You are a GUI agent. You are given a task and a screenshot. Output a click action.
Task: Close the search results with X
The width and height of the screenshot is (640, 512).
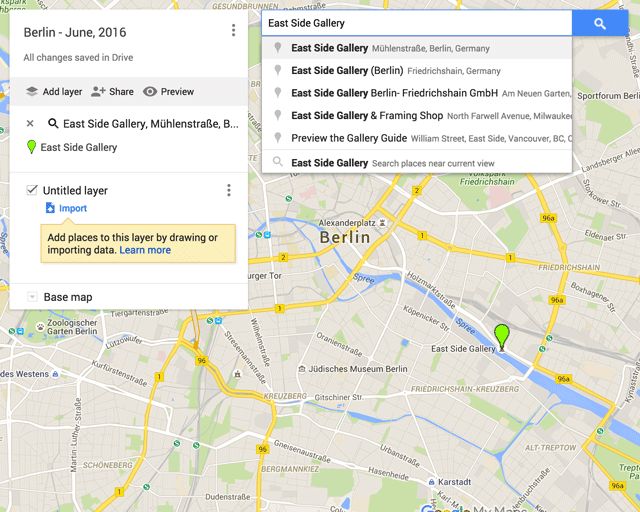[x=30, y=123]
